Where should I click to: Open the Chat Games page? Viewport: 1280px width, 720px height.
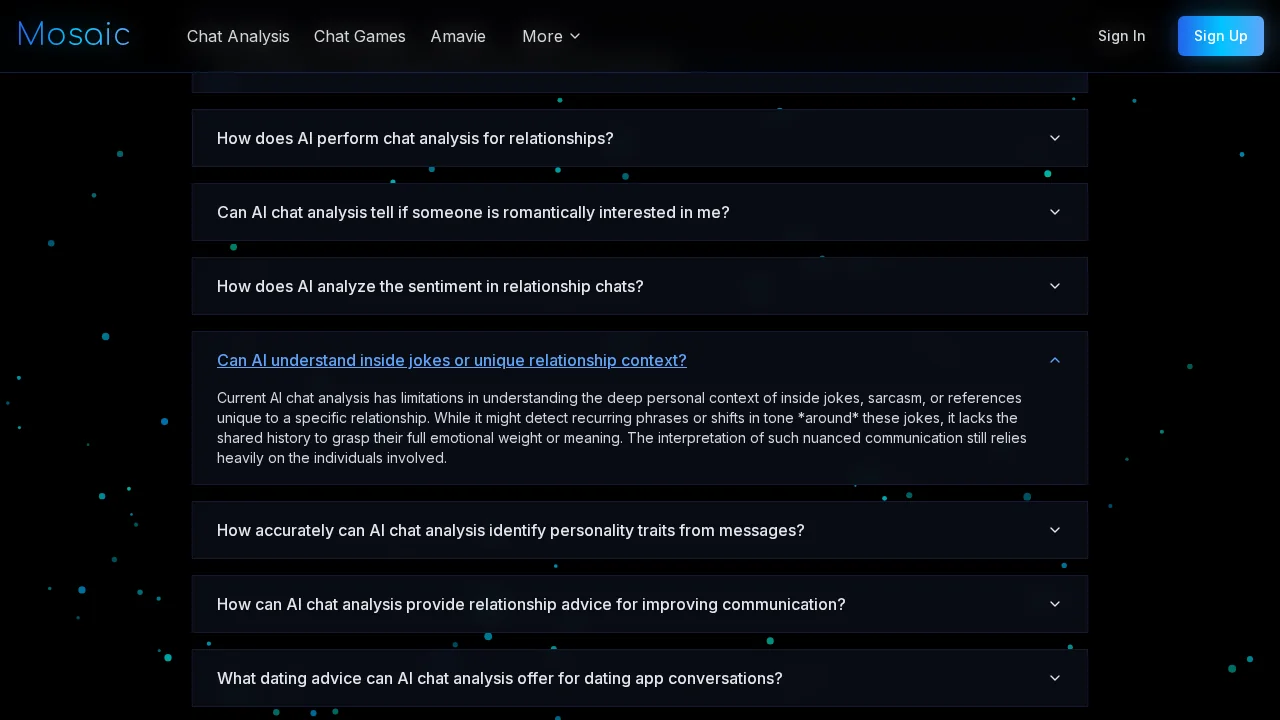[359, 36]
